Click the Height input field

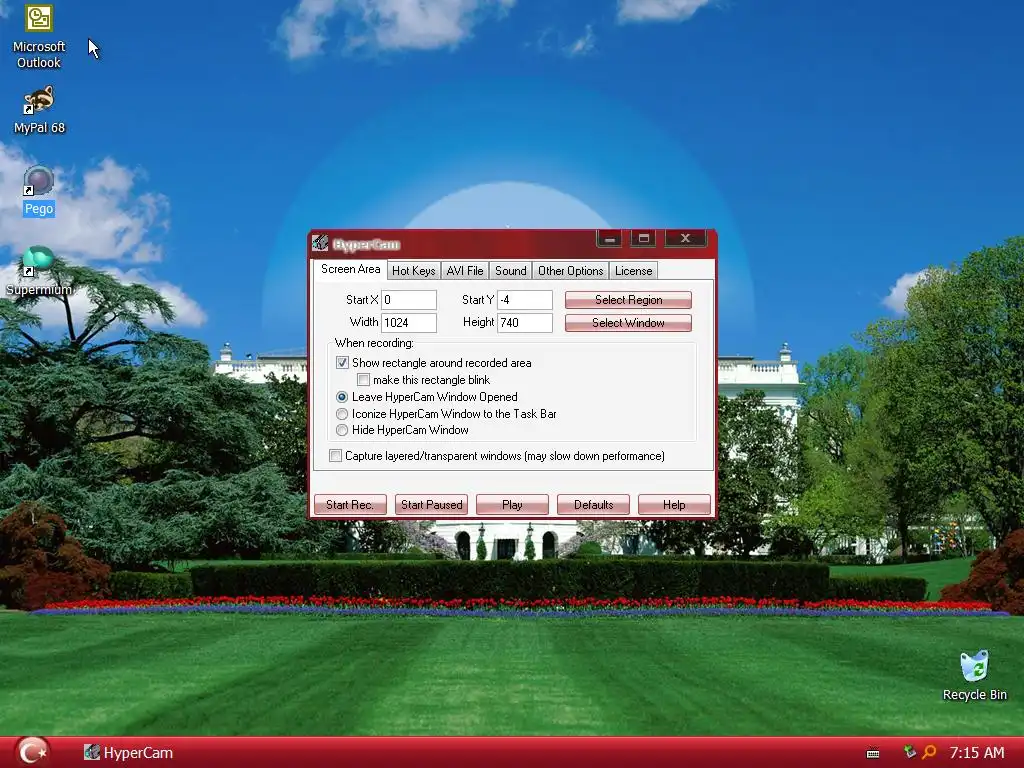[x=524, y=323]
